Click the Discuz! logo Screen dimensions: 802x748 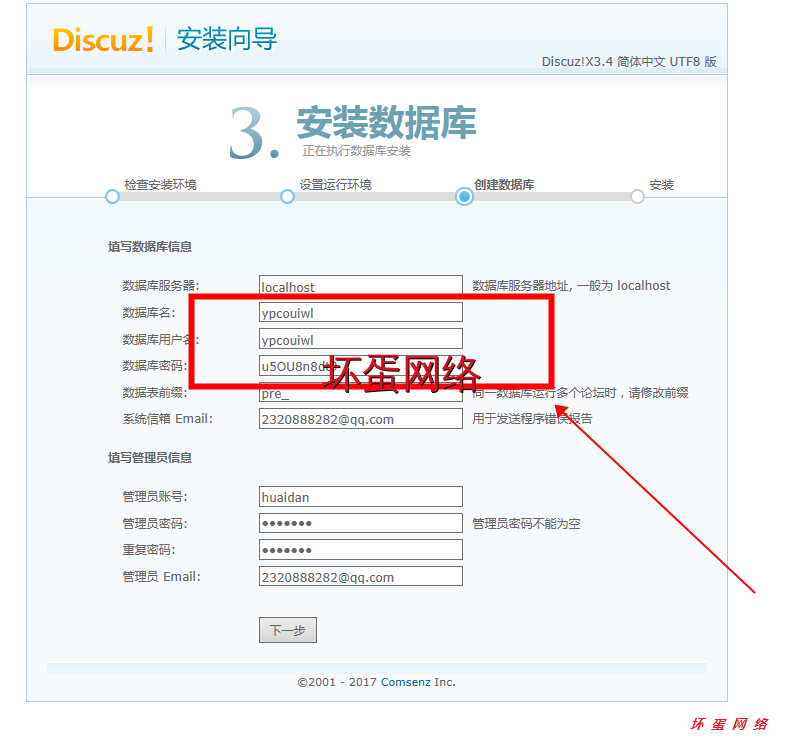[103, 39]
